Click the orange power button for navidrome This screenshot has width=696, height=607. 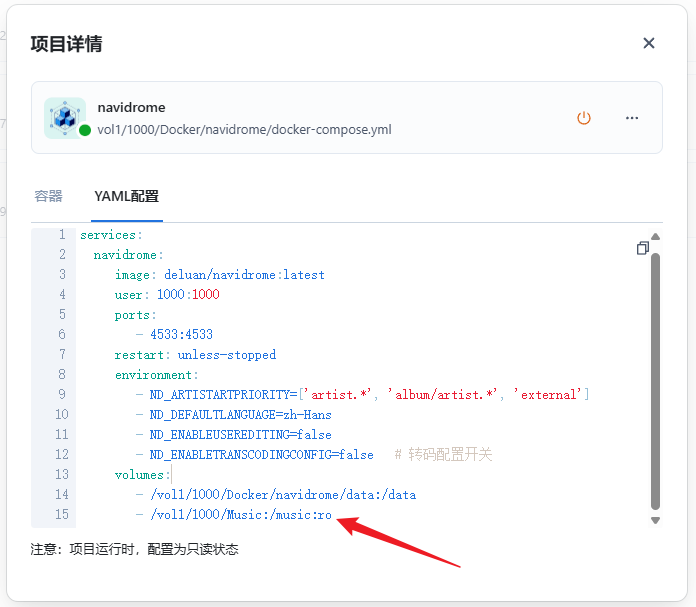pos(584,118)
